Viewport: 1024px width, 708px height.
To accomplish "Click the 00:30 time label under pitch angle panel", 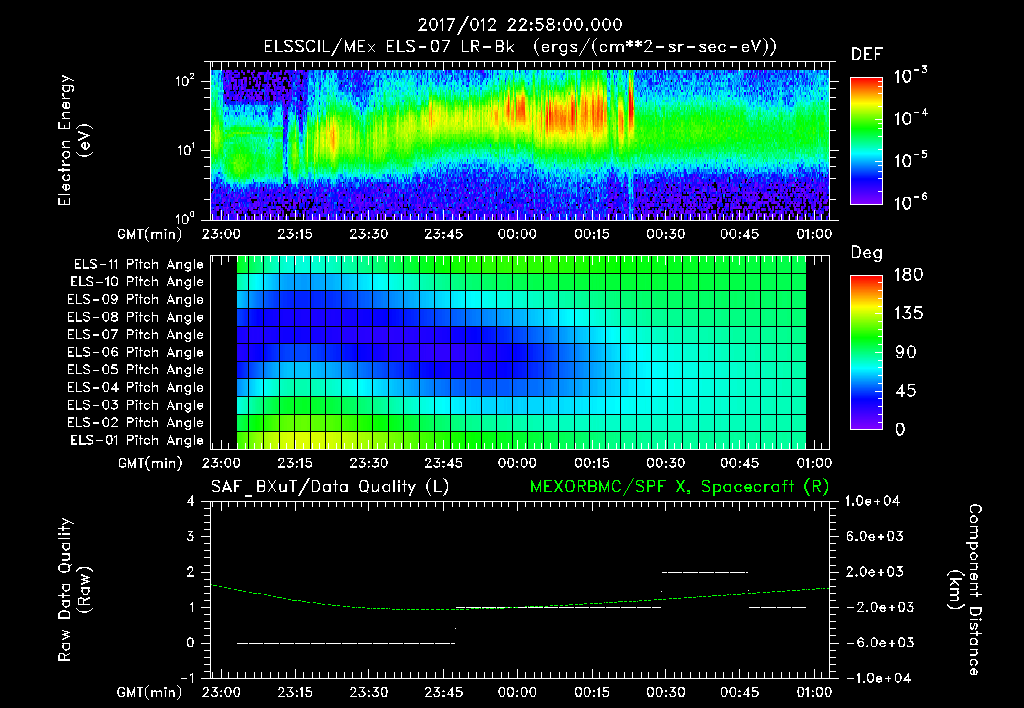I will pos(665,463).
